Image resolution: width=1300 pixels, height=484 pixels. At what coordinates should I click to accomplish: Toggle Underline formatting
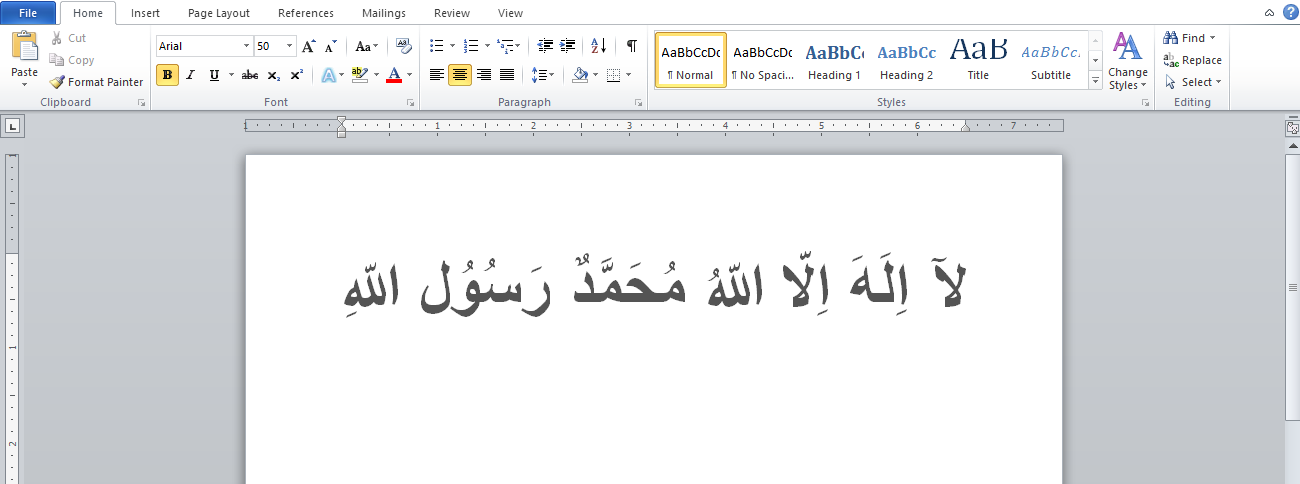tap(213, 75)
